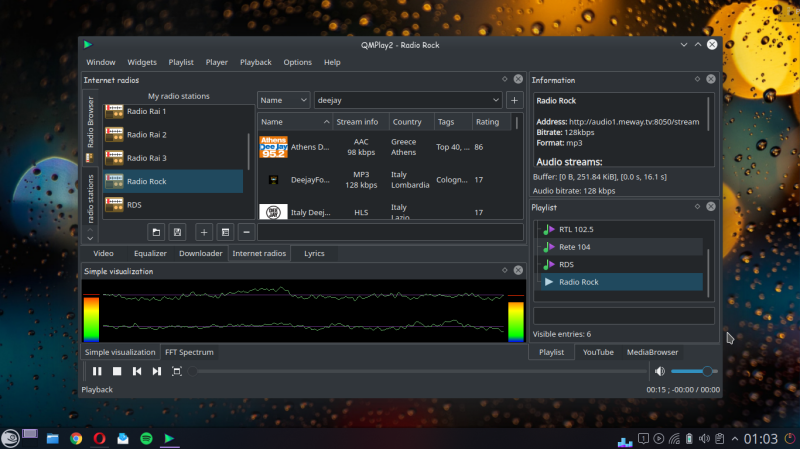This screenshot has width=800, height=449.
Task: Switch to the YouTube tab
Action: pos(598,352)
